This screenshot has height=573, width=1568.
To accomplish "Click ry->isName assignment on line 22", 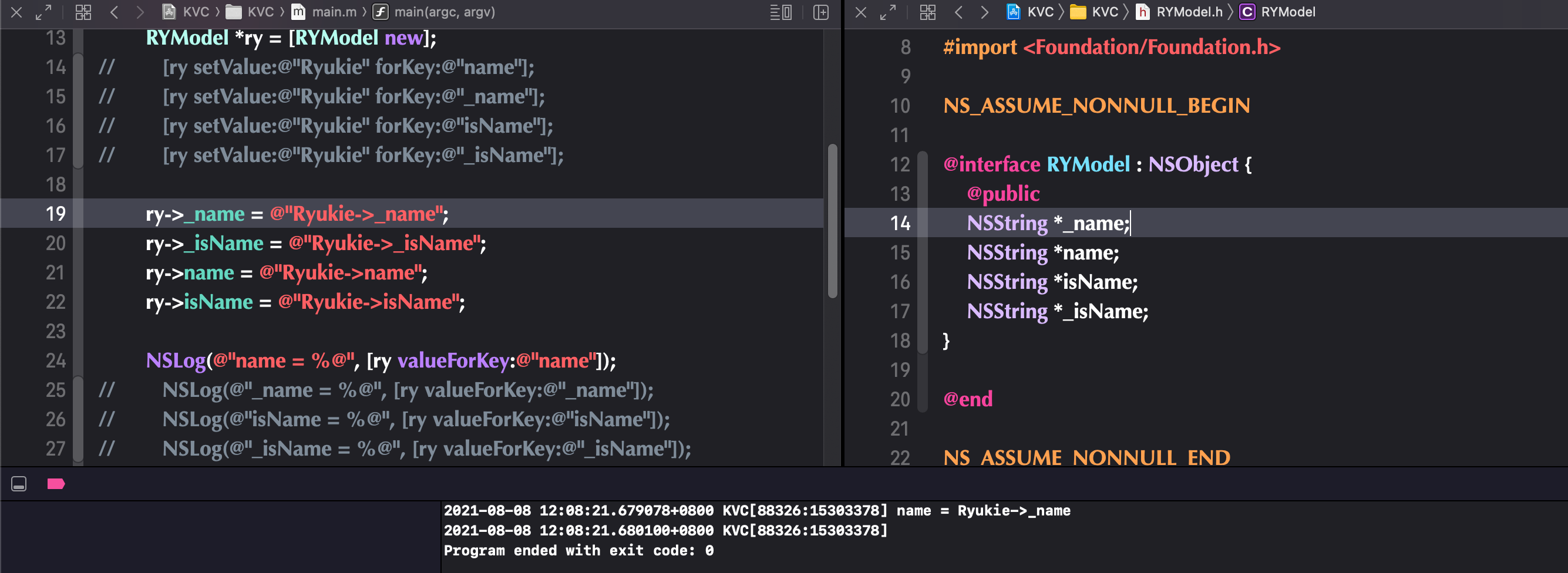I will (x=305, y=302).
